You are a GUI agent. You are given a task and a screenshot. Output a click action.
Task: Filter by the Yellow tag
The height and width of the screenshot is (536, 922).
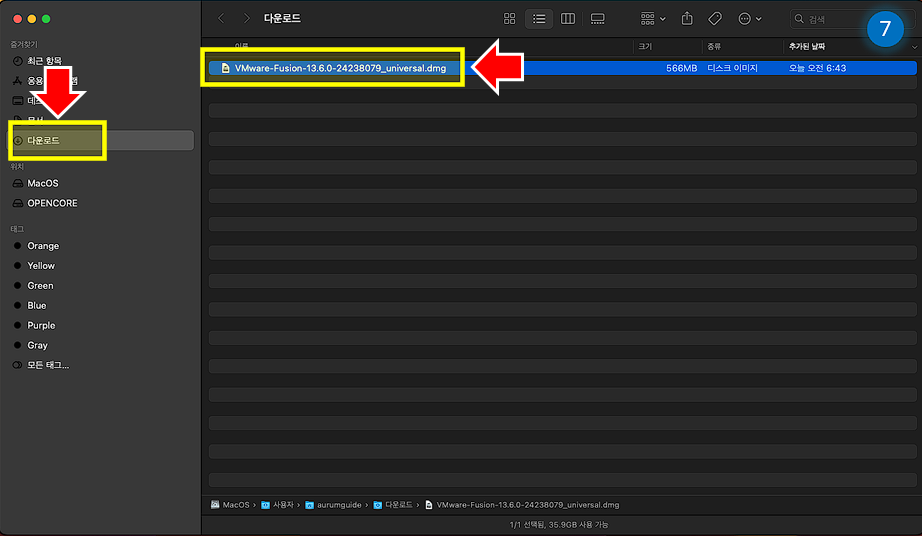(x=41, y=266)
